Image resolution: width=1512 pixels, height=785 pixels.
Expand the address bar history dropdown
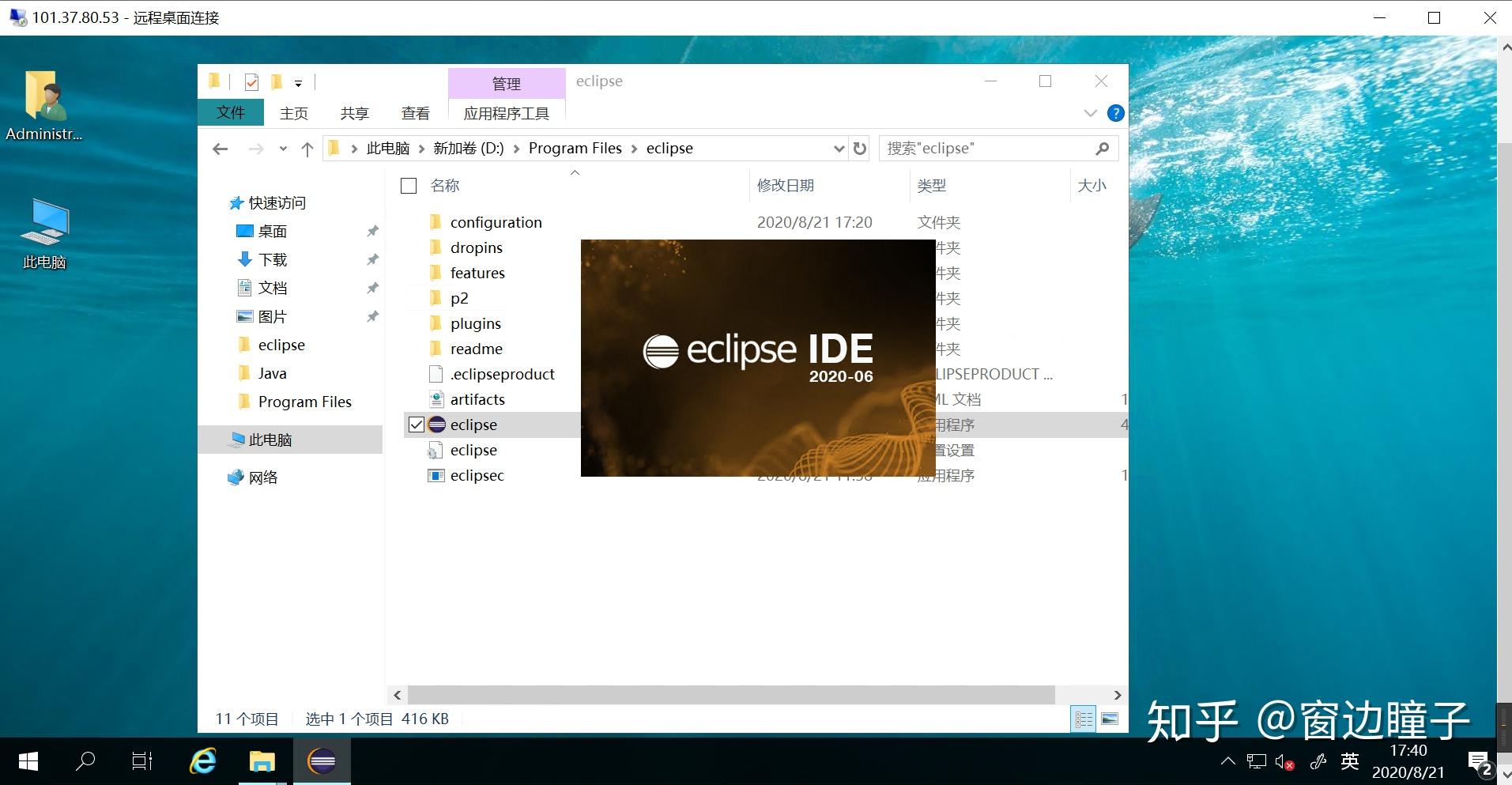click(x=839, y=149)
